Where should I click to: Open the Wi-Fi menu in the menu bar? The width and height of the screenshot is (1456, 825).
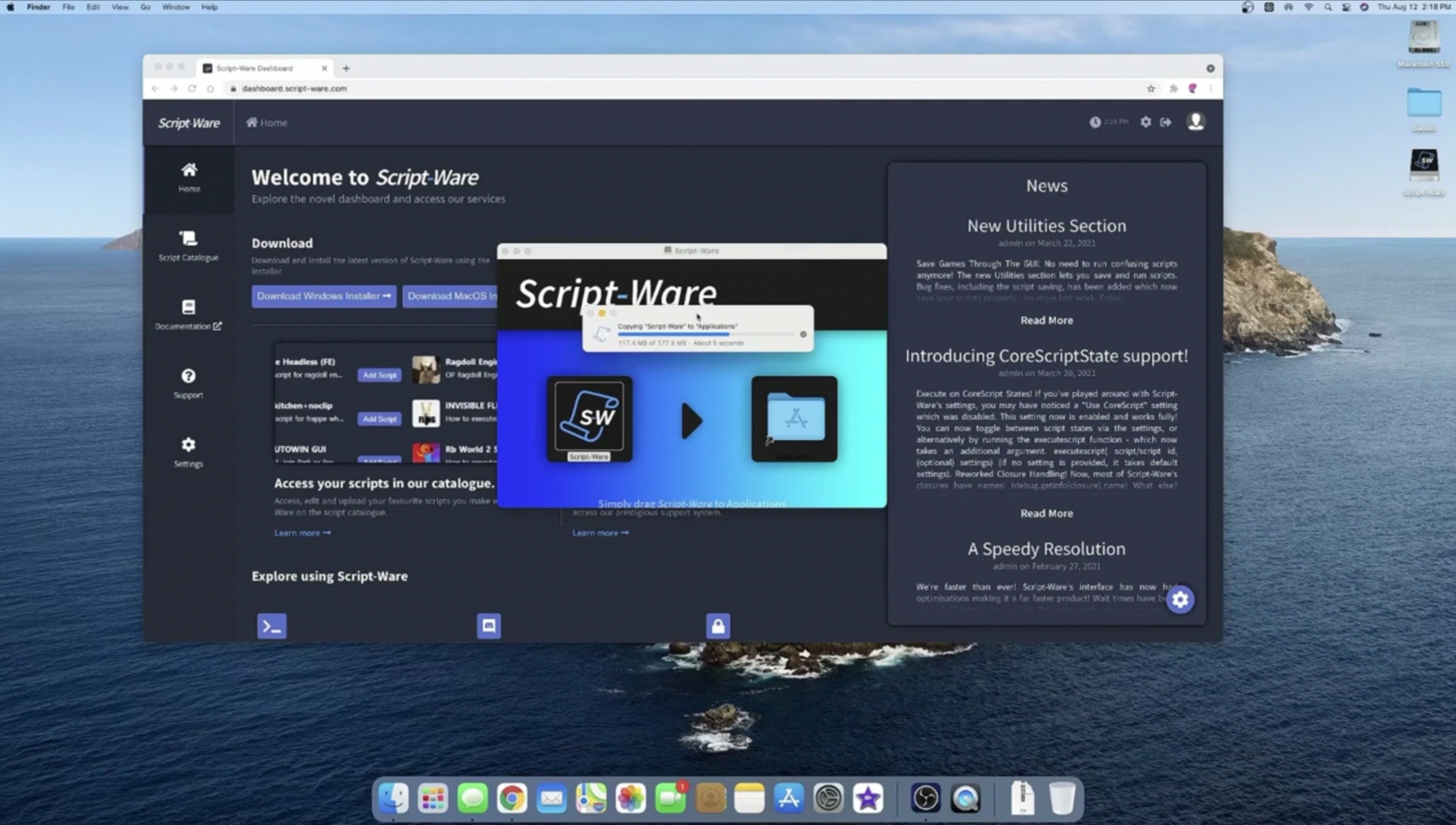[x=1308, y=7]
